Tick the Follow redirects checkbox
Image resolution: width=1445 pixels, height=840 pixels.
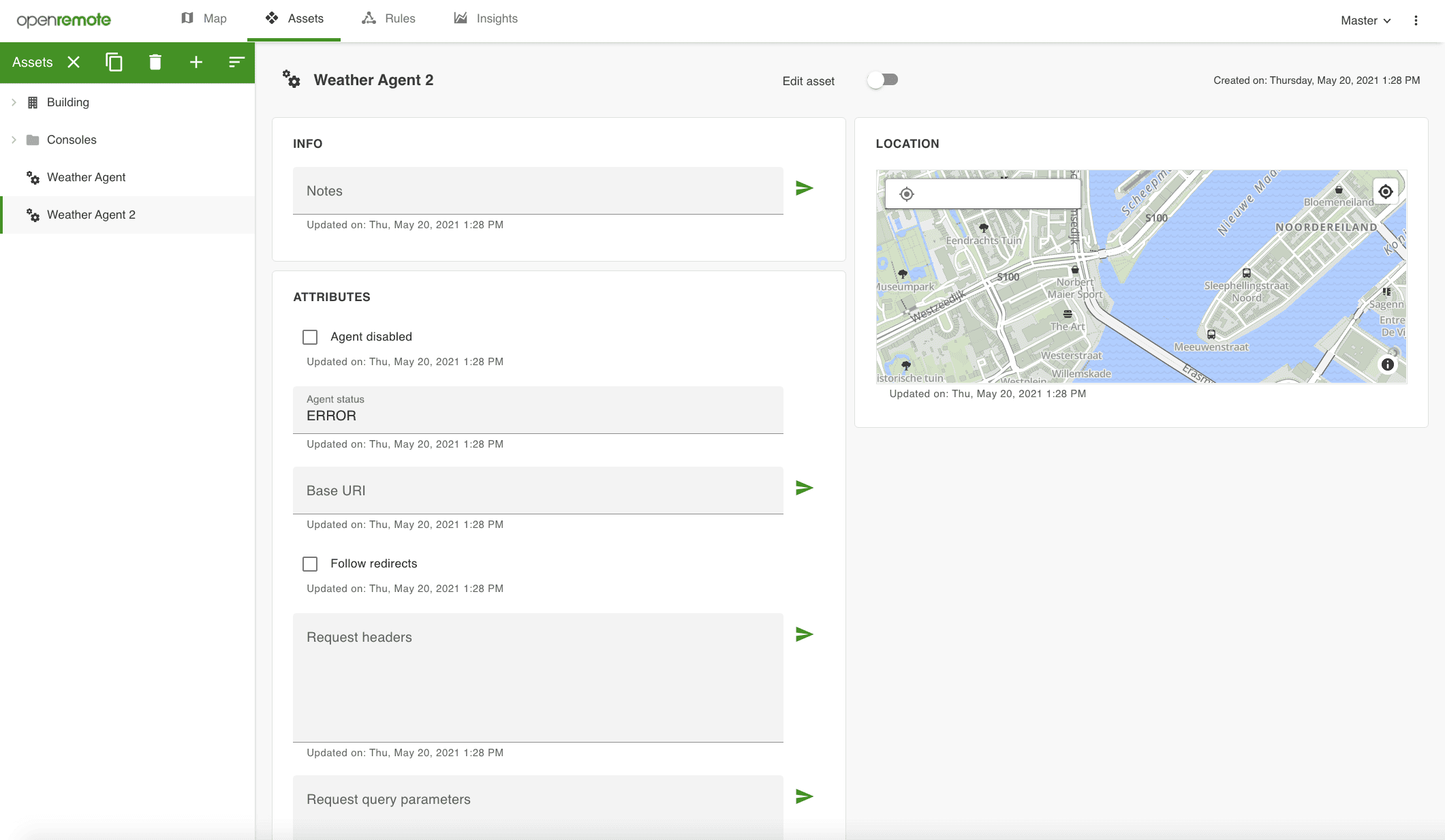[x=310, y=564]
